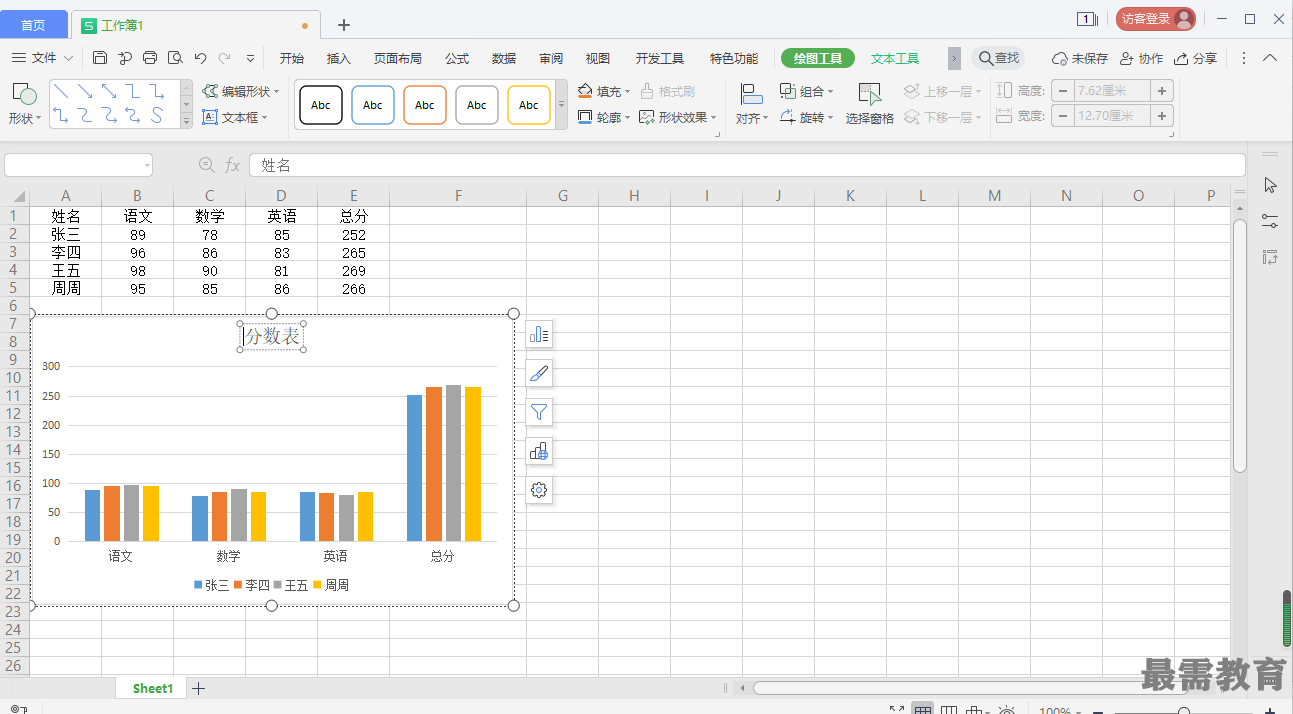
Task: Click the chart style brush button
Action: point(539,374)
